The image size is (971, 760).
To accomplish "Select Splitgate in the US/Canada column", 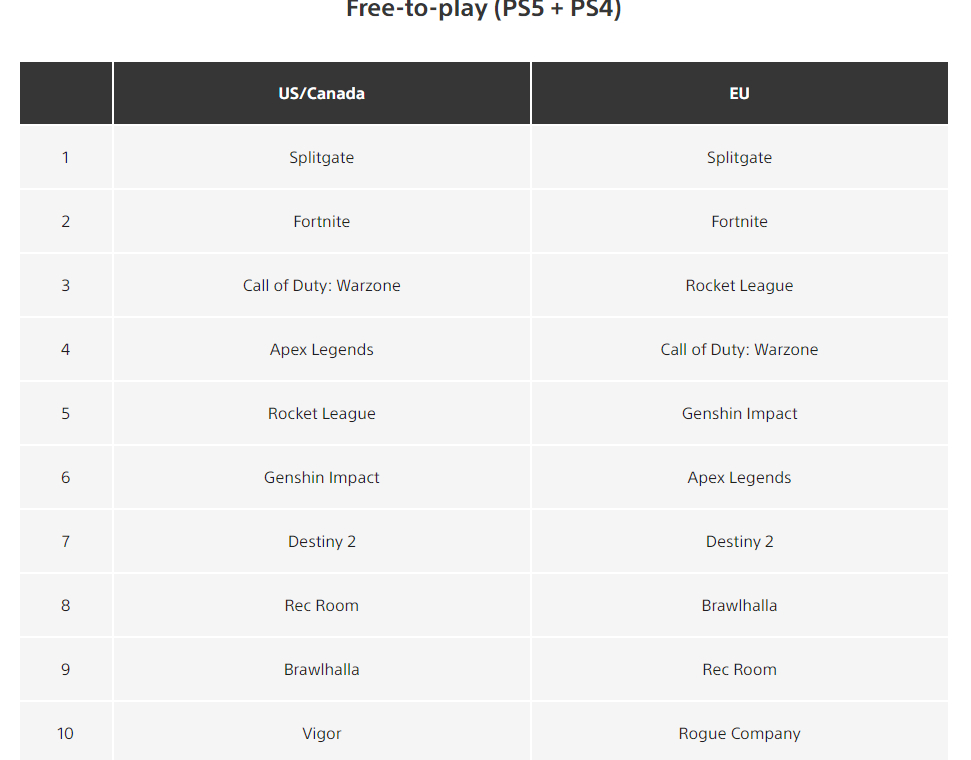I will coord(321,157).
